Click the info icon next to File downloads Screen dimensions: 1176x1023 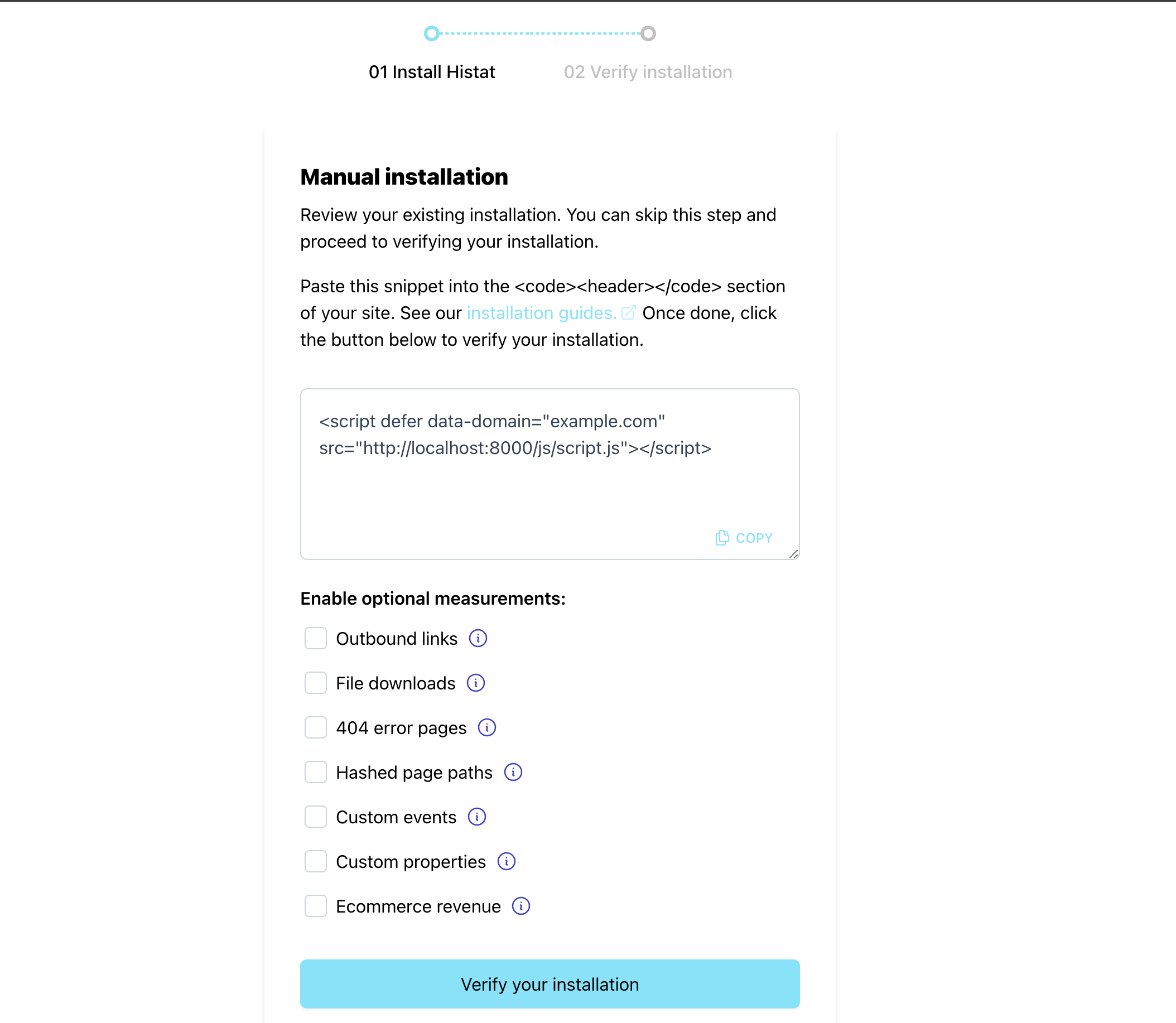(476, 684)
